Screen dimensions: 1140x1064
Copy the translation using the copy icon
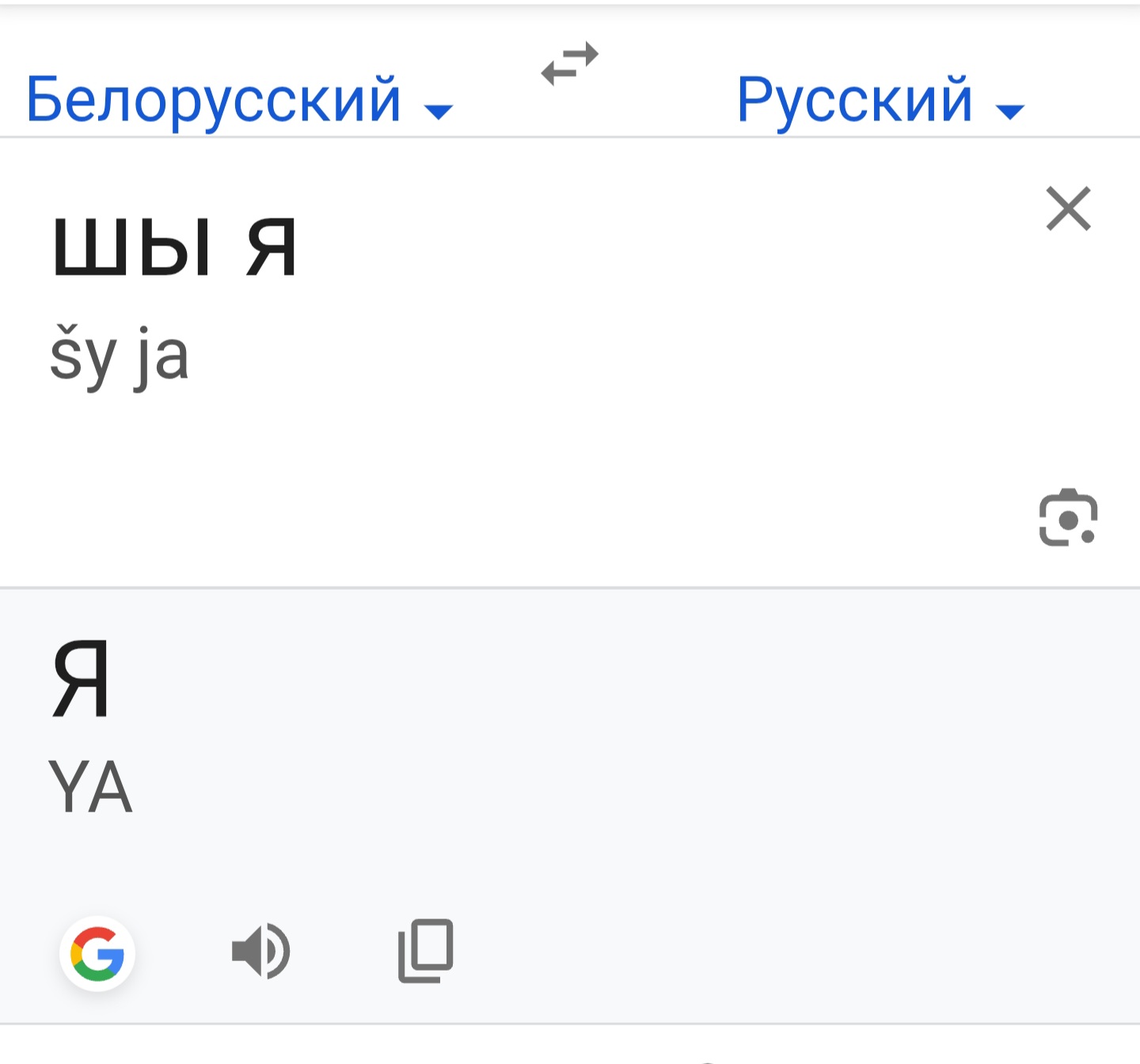pyautogui.click(x=425, y=952)
